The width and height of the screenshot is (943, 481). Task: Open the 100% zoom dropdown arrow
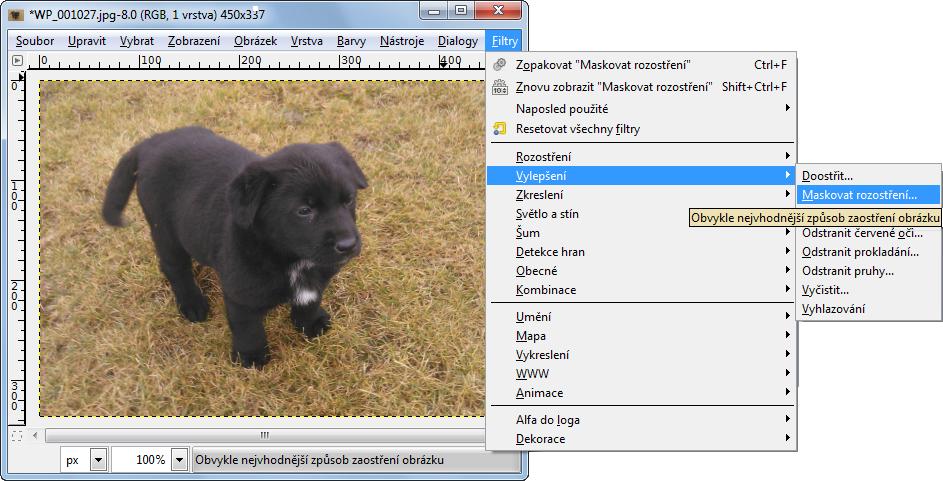point(179,460)
